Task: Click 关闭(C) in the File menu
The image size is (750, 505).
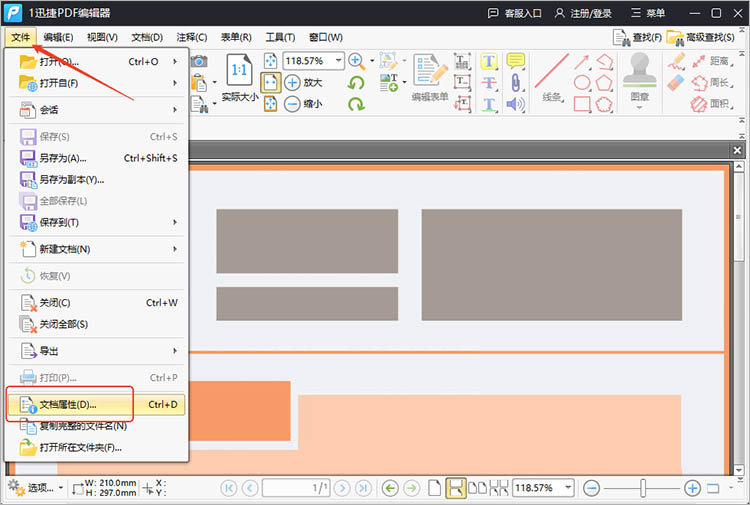Action: 96,303
